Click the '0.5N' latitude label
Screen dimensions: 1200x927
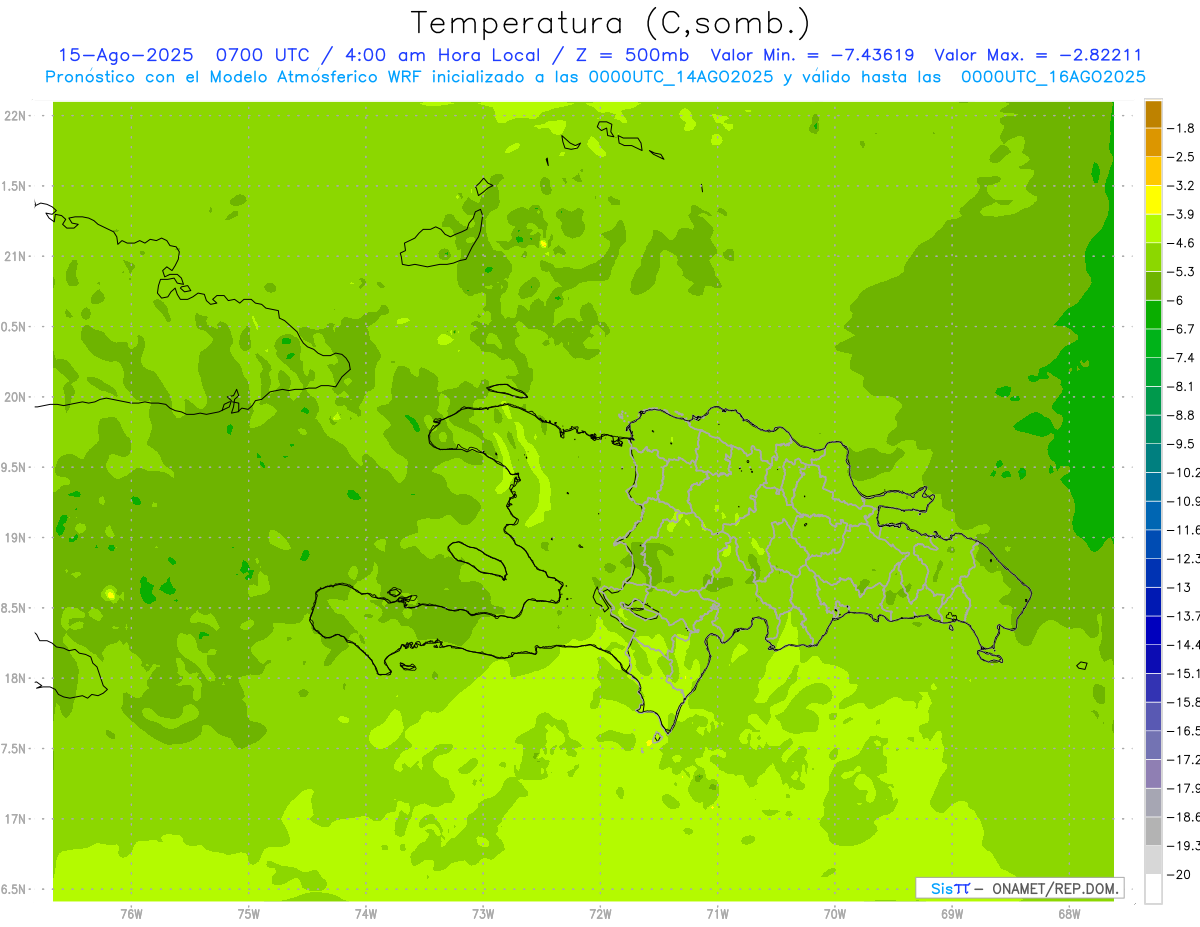pyautogui.click(x=14, y=327)
